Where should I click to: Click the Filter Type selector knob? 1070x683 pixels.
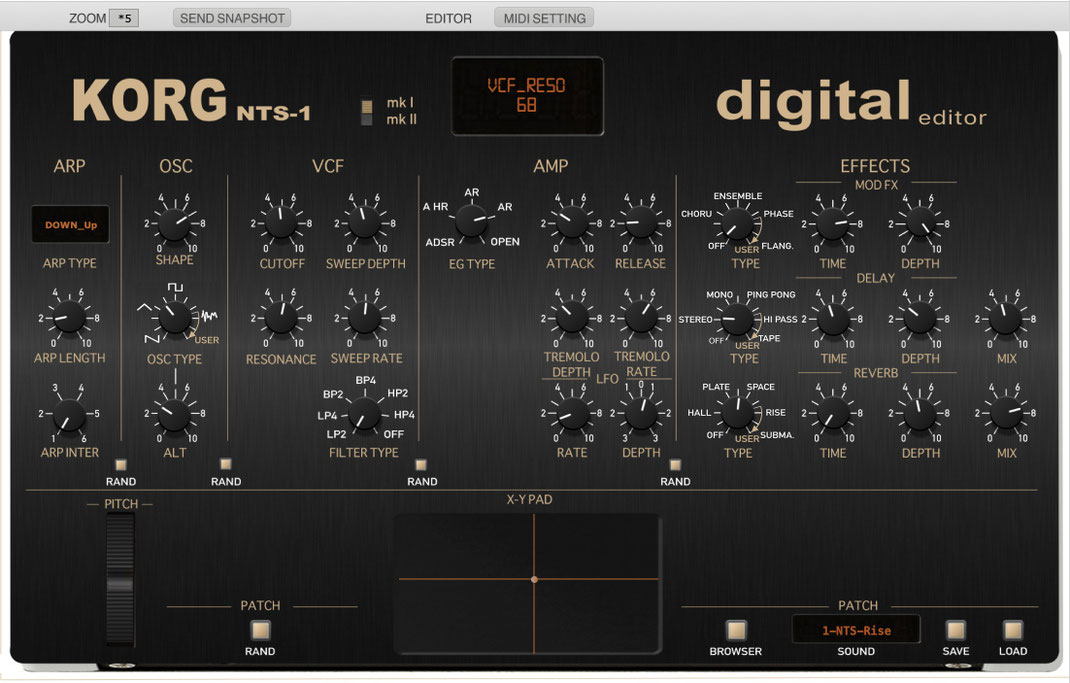click(364, 413)
